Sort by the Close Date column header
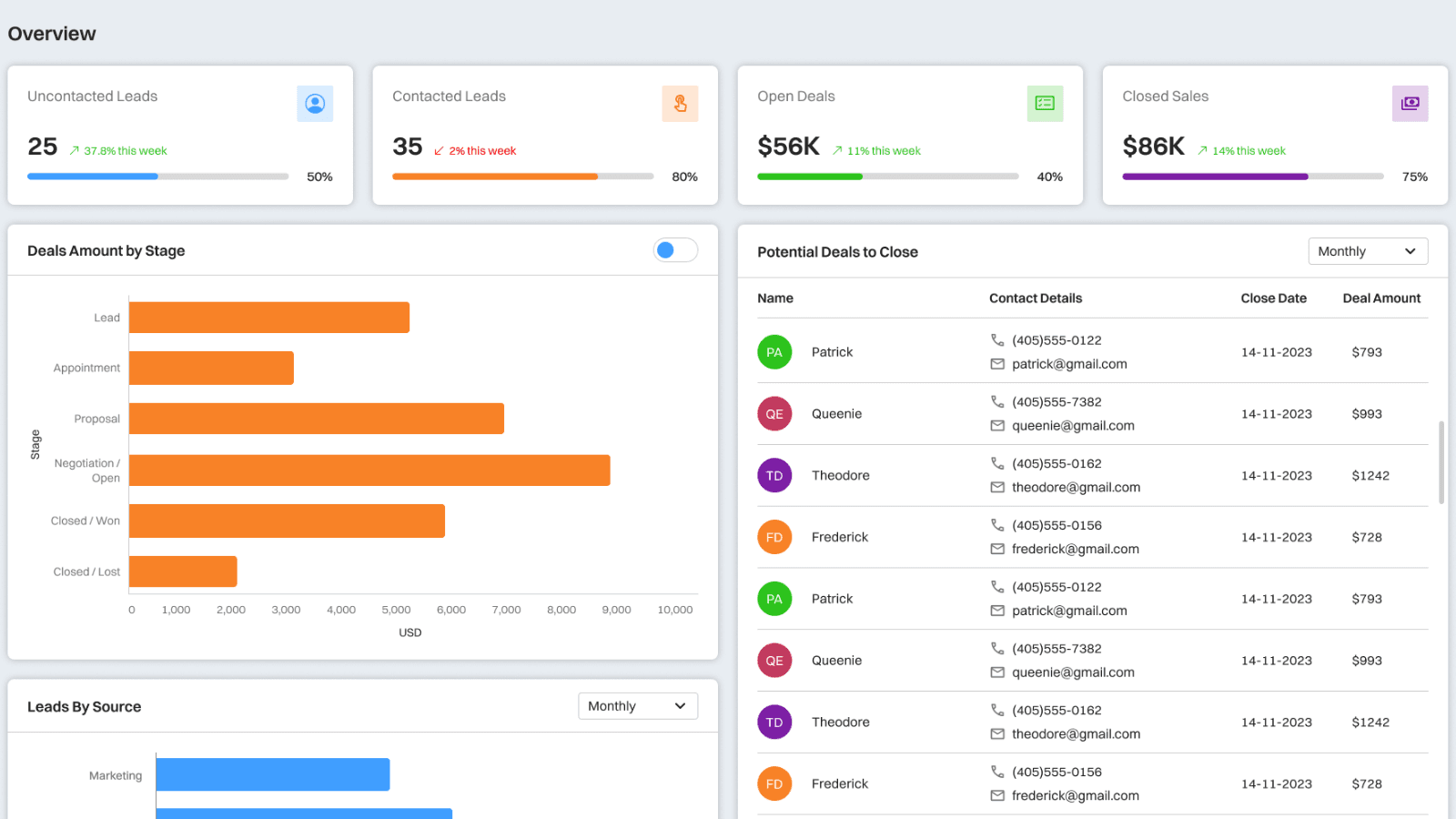This screenshot has height=819, width=1456. pyautogui.click(x=1273, y=298)
